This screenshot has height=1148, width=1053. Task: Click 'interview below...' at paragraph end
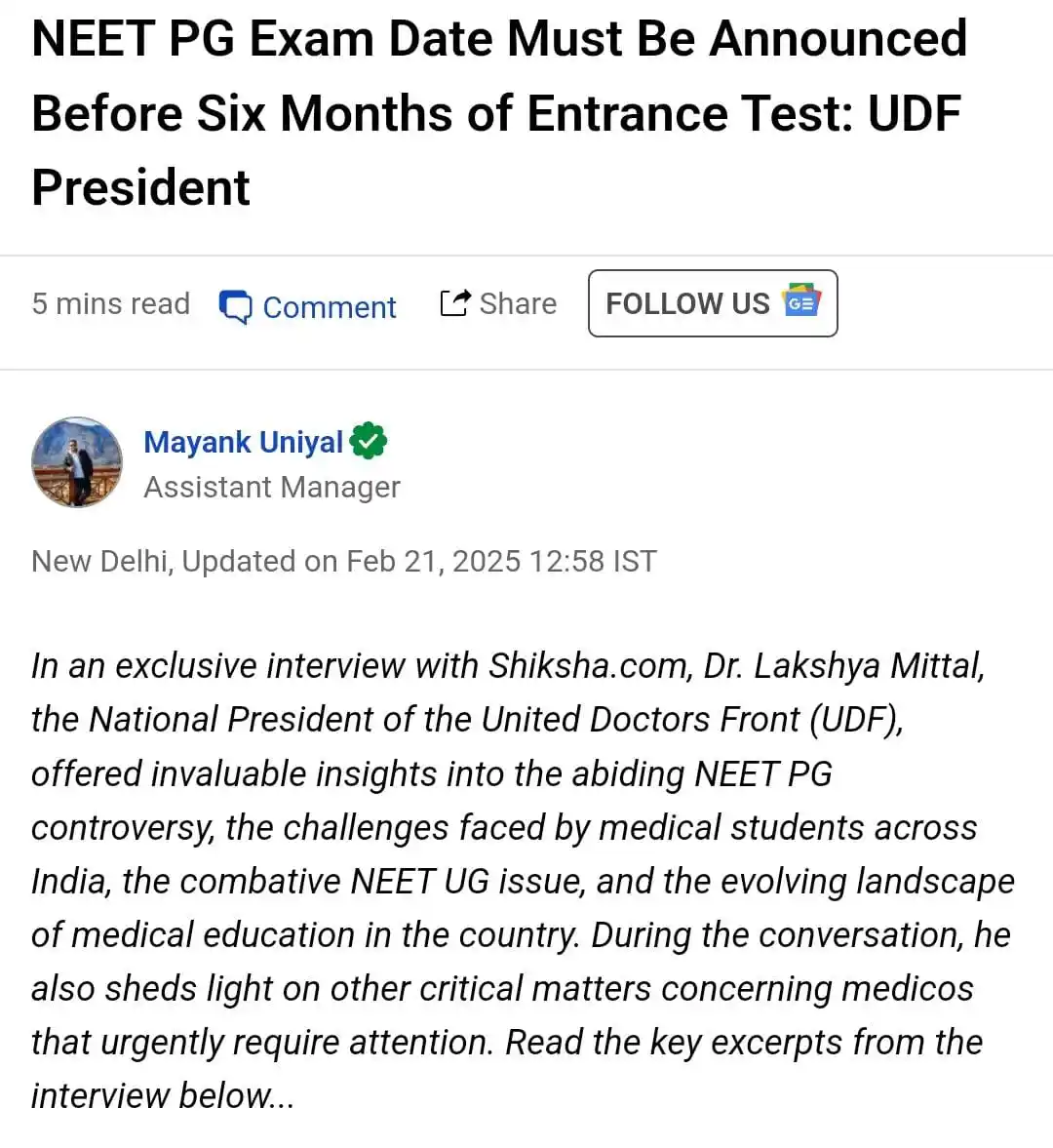[x=162, y=1095]
